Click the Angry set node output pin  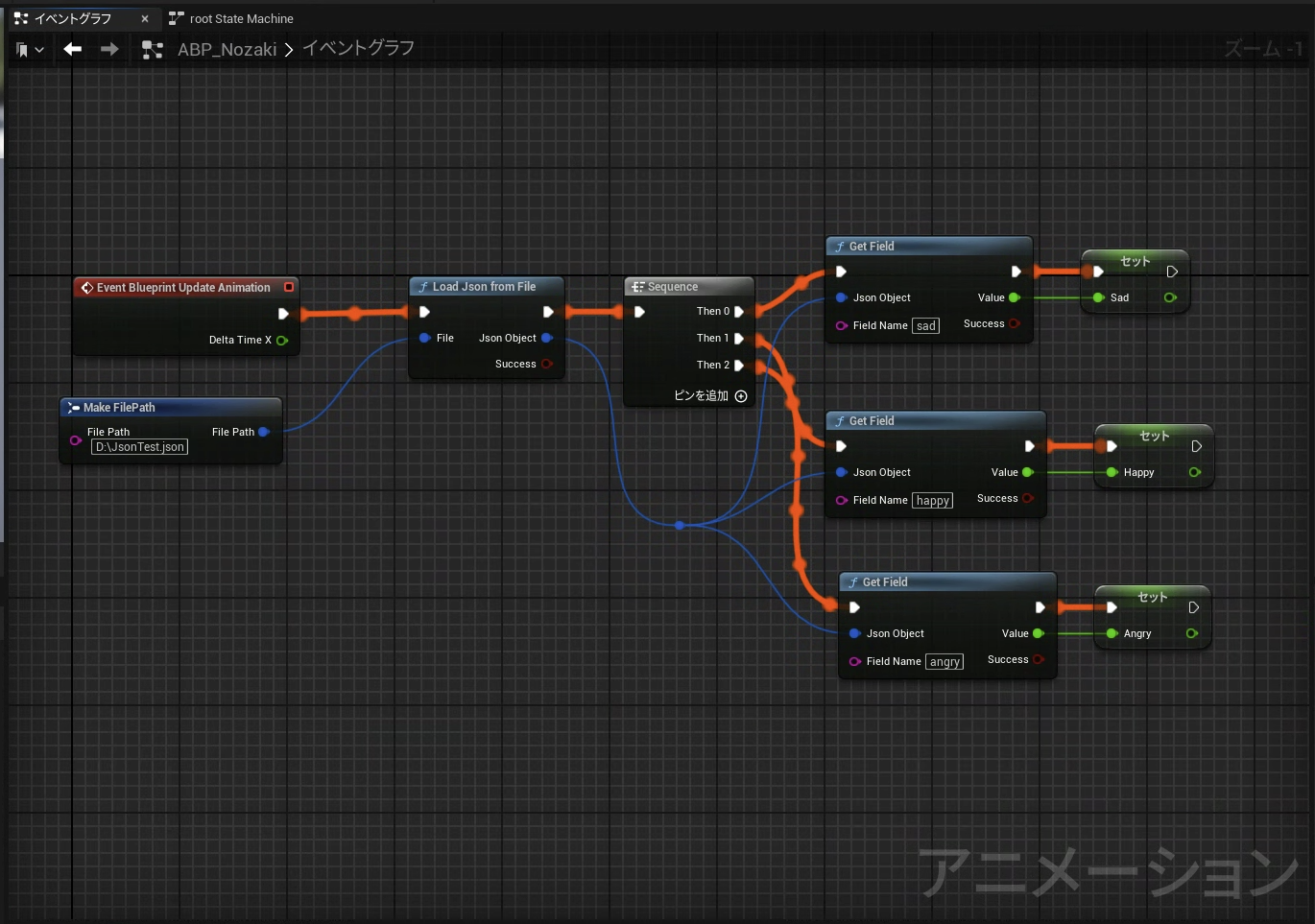point(1191,633)
